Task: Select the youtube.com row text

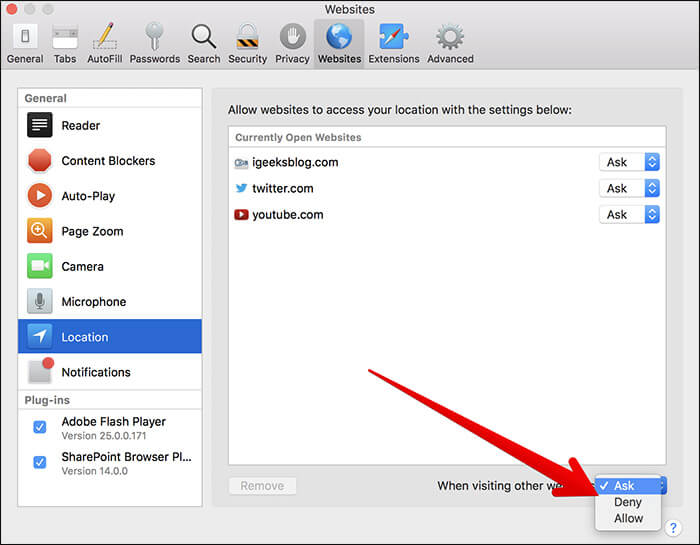Action: (x=288, y=215)
